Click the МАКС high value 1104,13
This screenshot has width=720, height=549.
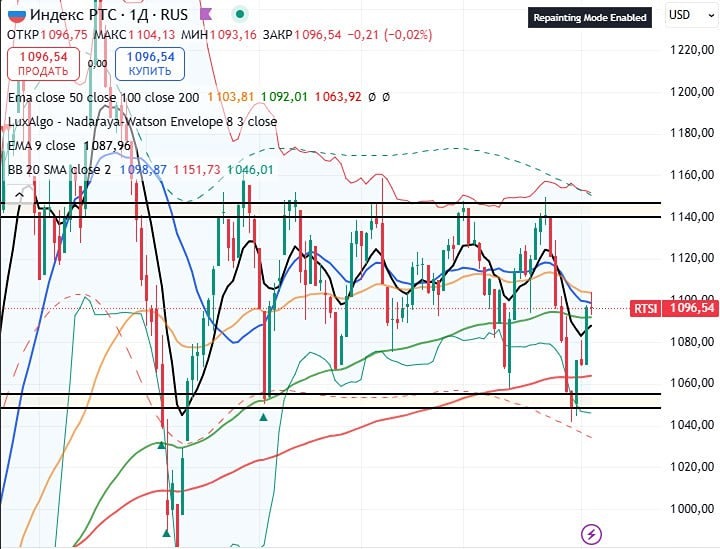coord(152,35)
